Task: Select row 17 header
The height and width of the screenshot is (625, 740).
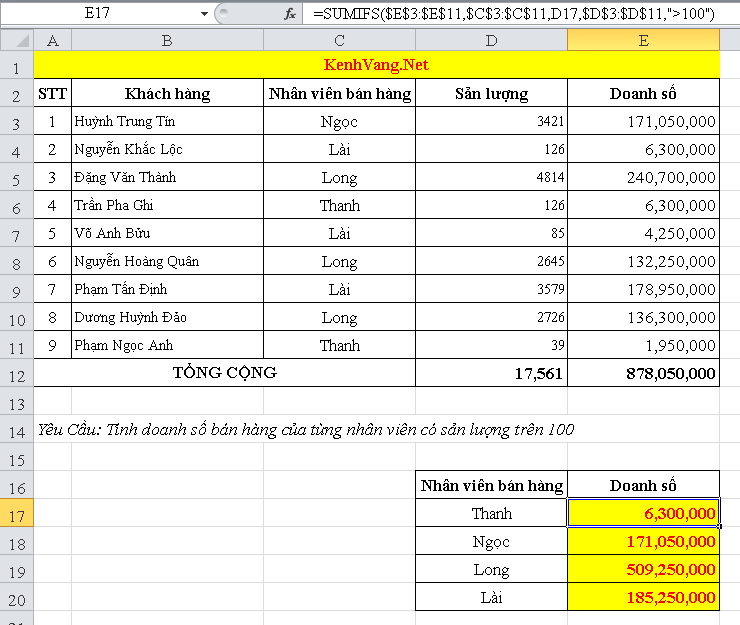Action: 17,513
